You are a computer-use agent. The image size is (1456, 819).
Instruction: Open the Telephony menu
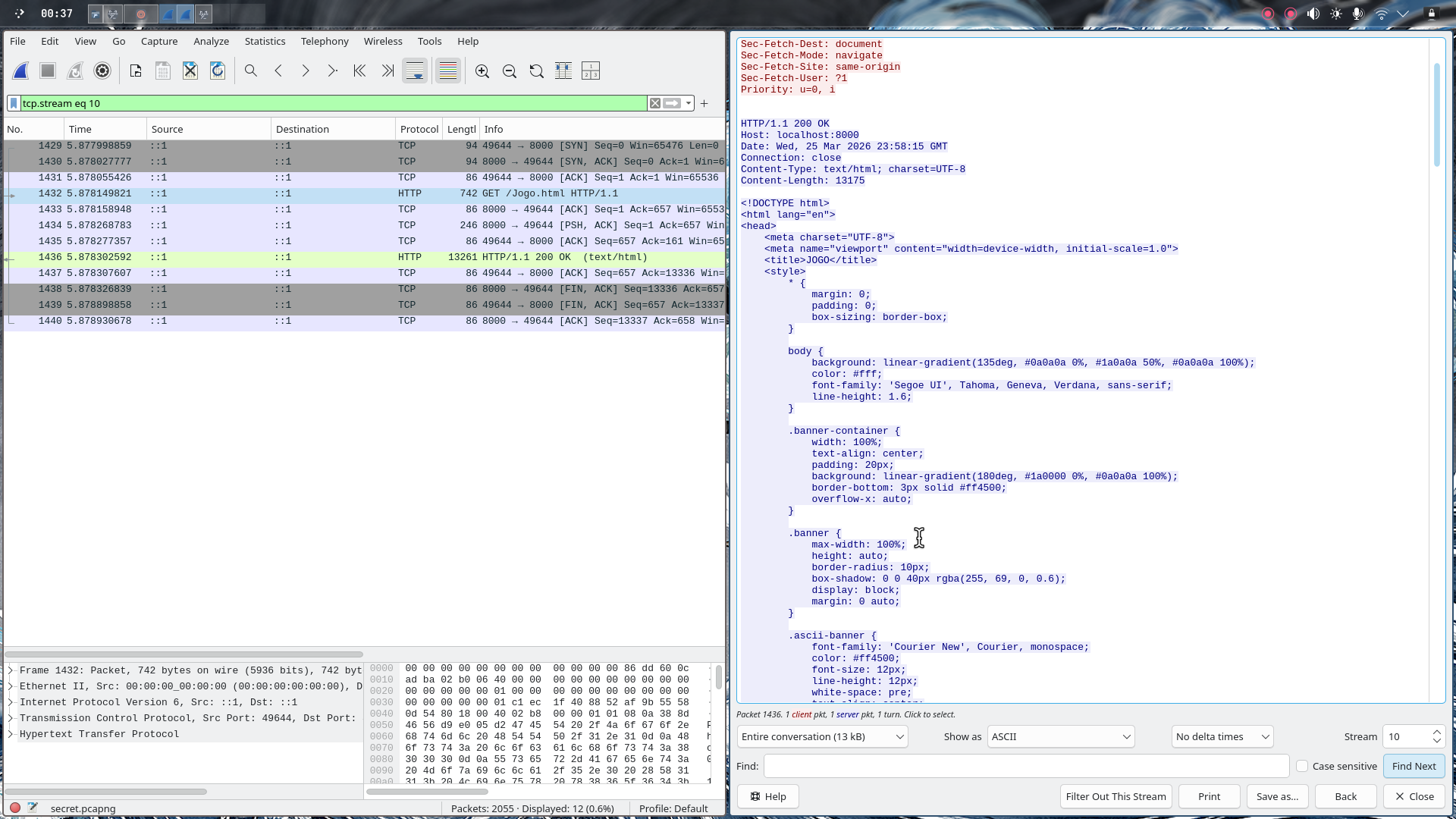pyautogui.click(x=325, y=42)
